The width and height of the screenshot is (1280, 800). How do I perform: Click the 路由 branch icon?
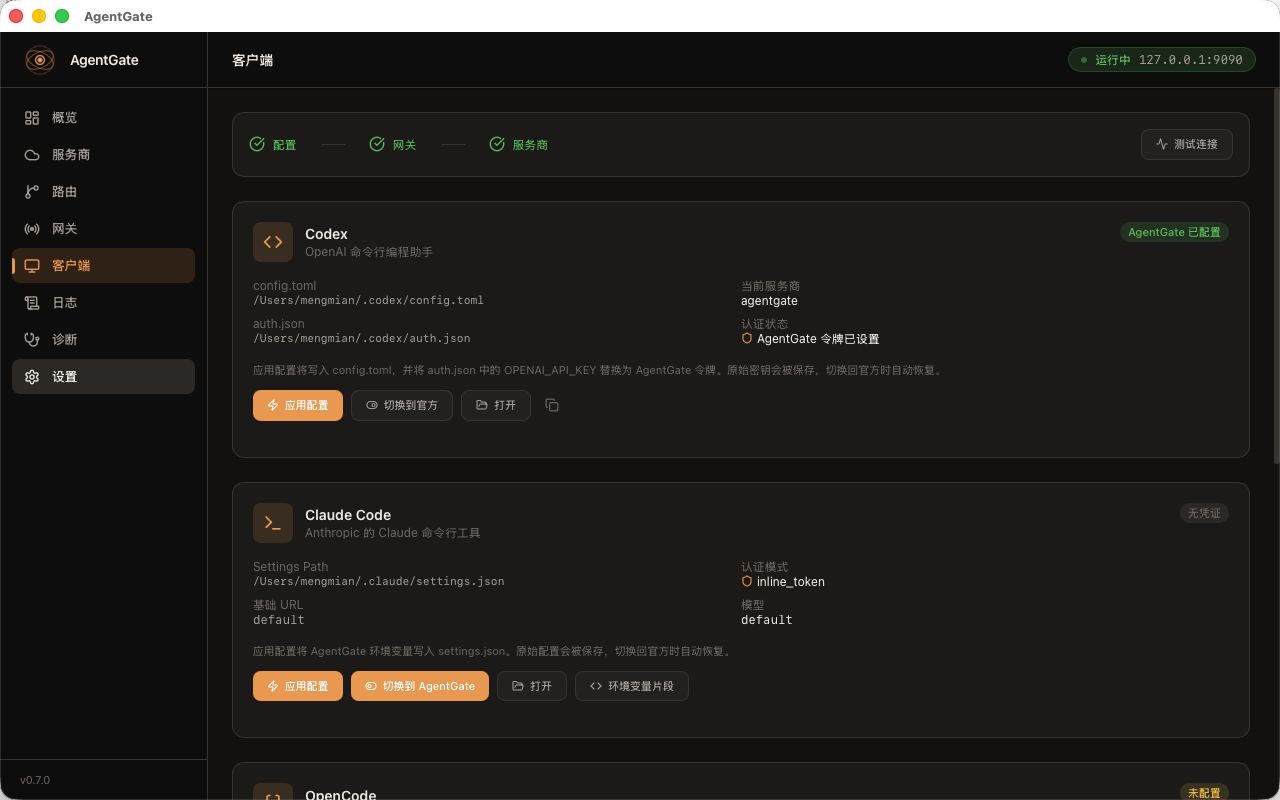click(32, 192)
